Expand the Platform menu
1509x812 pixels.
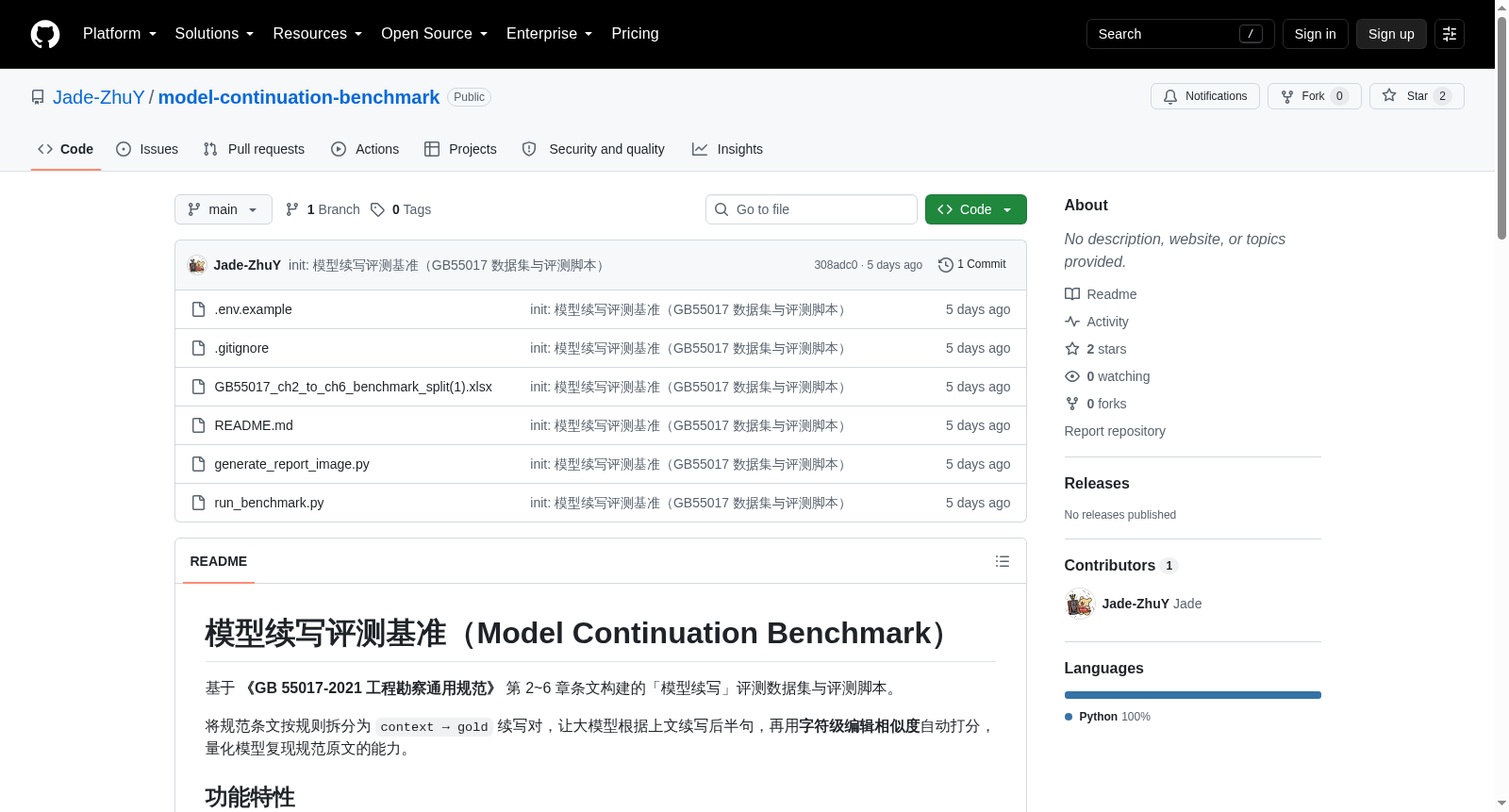tap(120, 34)
